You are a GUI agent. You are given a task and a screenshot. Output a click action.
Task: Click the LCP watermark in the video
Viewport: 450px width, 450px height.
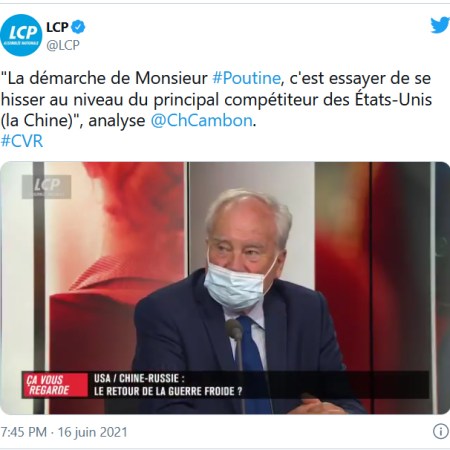[47, 187]
